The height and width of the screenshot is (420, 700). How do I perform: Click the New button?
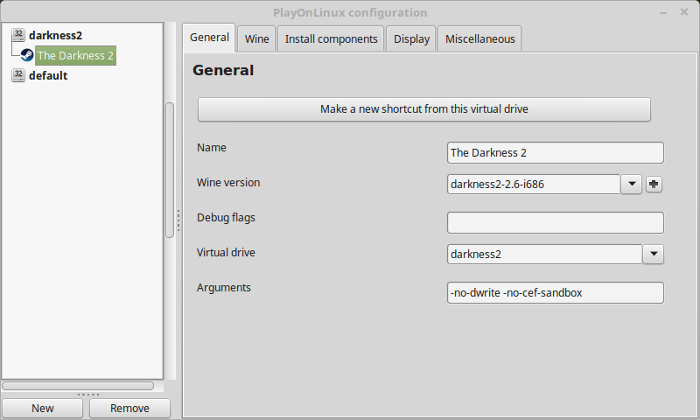[42, 408]
